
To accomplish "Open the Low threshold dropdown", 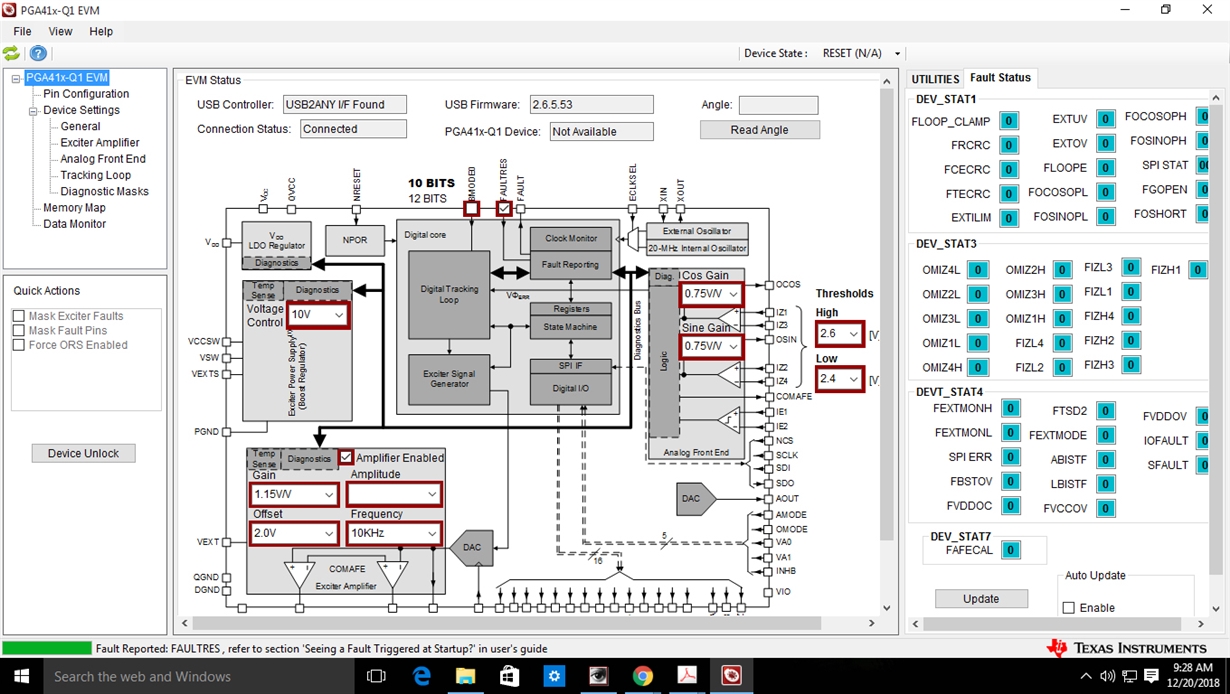I will click(839, 379).
